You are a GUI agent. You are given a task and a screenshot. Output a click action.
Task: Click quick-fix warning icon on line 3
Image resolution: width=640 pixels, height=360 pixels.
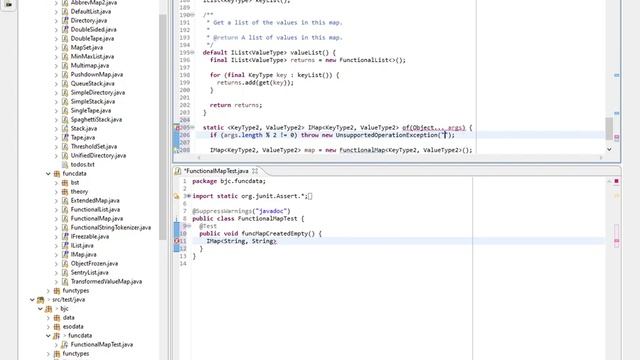point(177,196)
